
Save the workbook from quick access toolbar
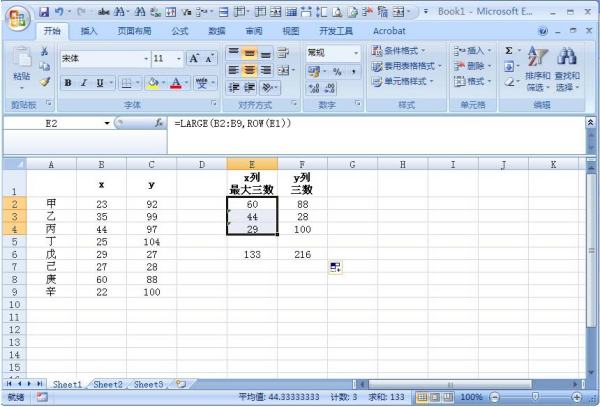point(44,12)
